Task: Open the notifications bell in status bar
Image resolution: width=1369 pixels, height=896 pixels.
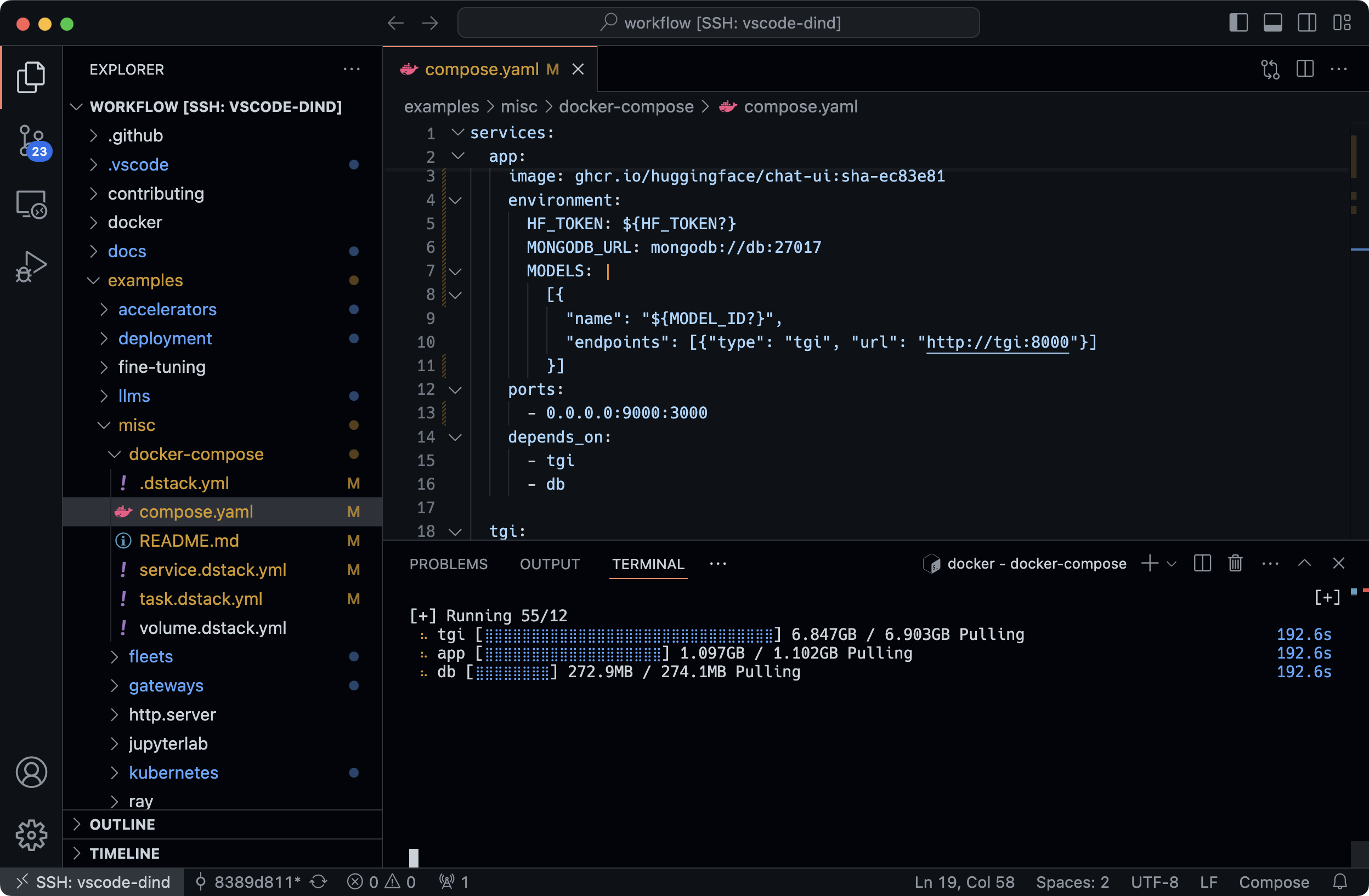Action: pyautogui.click(x=1340, y=882)
